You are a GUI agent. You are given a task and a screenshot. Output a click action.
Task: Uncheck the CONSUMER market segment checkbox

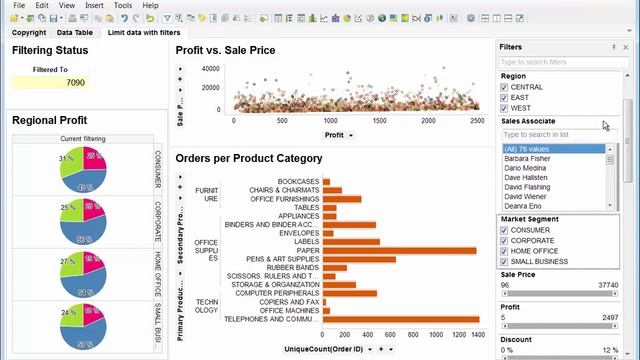click(504, 230)
